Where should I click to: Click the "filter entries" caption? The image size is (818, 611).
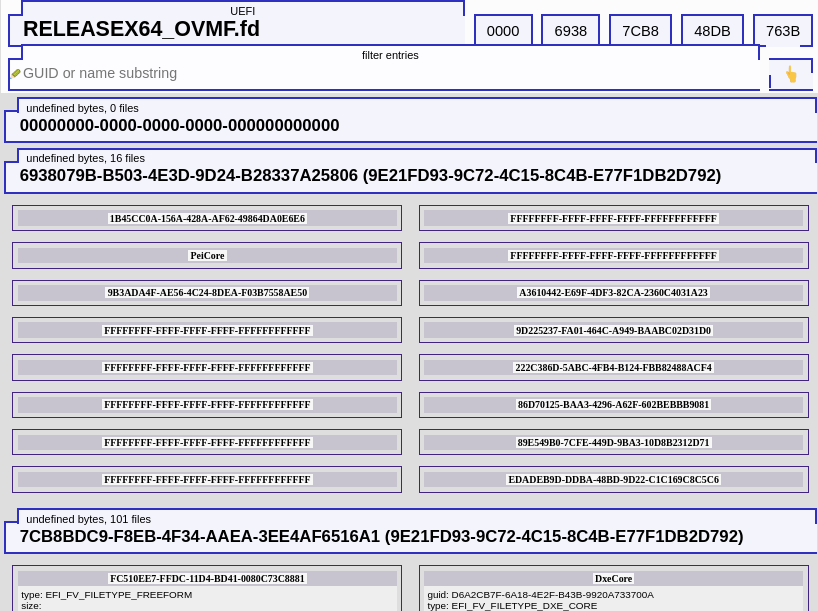coord(390,55)
